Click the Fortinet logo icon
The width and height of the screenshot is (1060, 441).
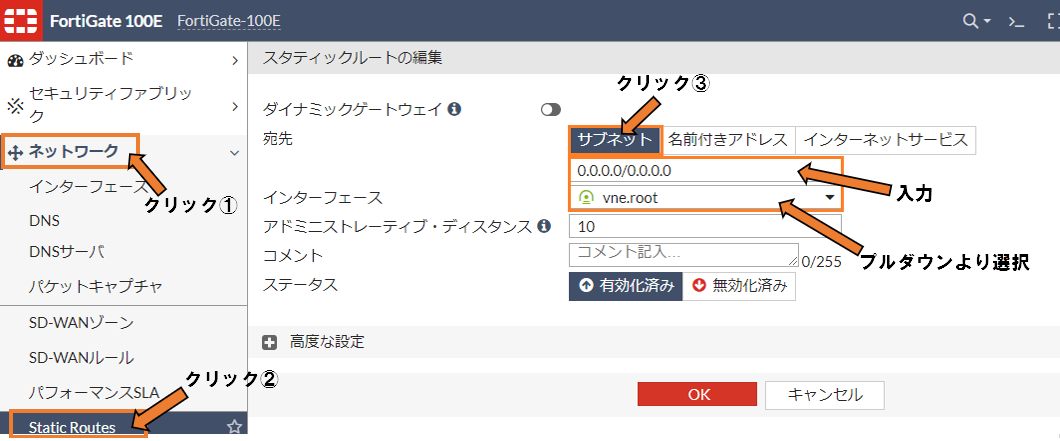coord(21,20)
